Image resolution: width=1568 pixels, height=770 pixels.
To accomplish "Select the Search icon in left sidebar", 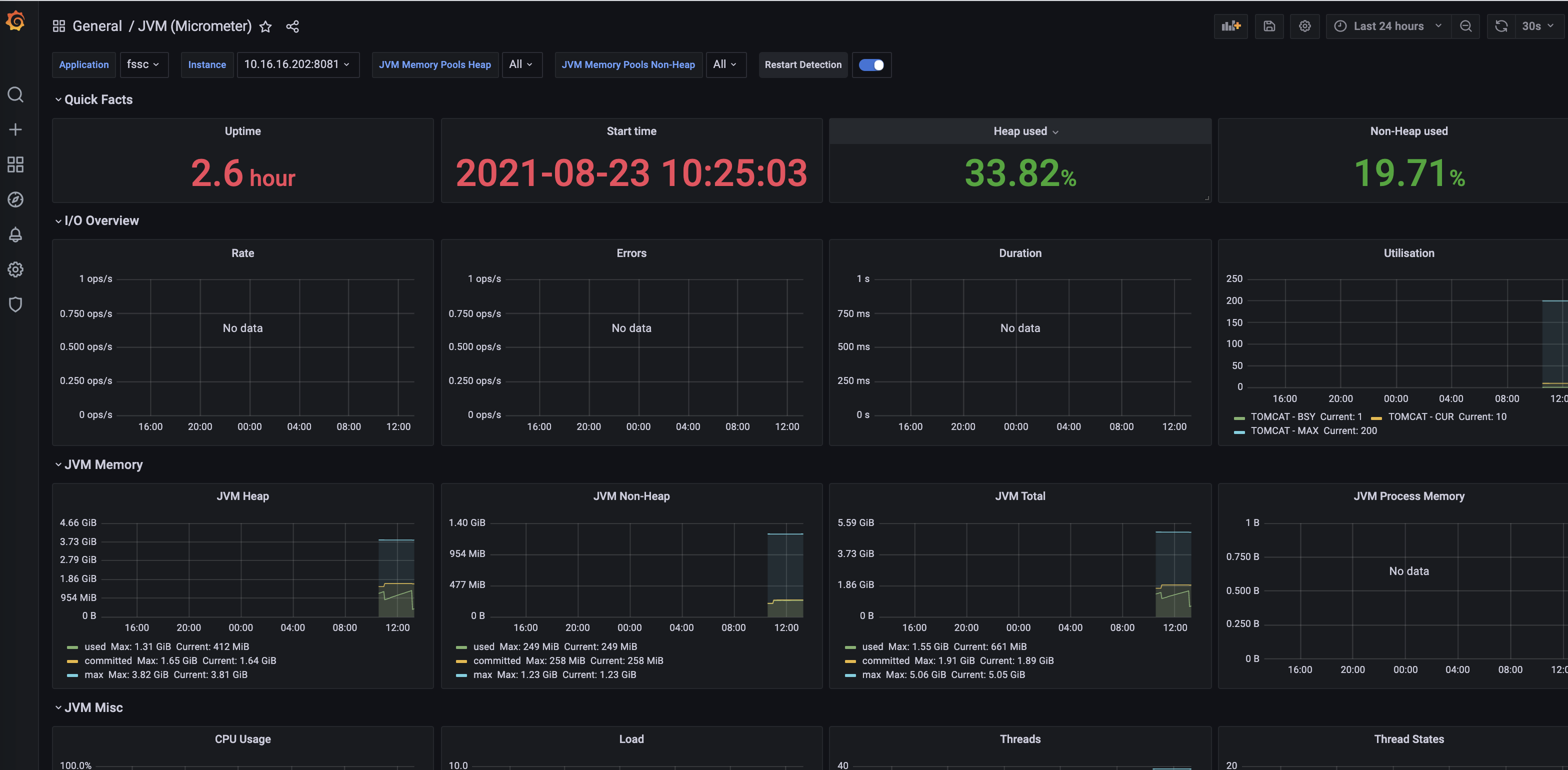I will [16, 94].
